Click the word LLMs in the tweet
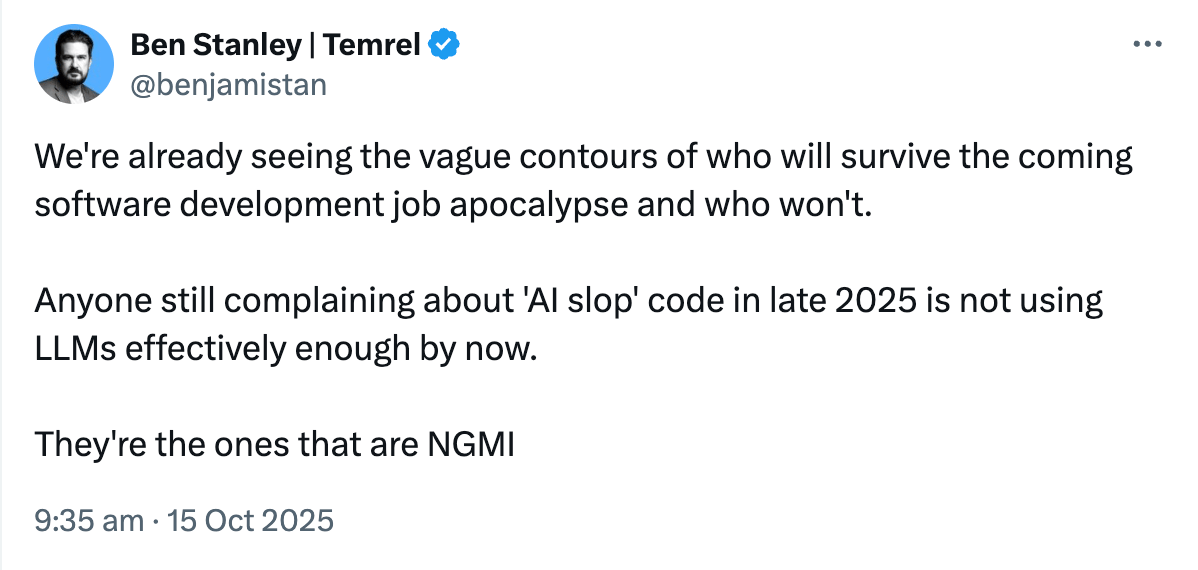This screenshot has width=1198, height=570. [74, 348]
